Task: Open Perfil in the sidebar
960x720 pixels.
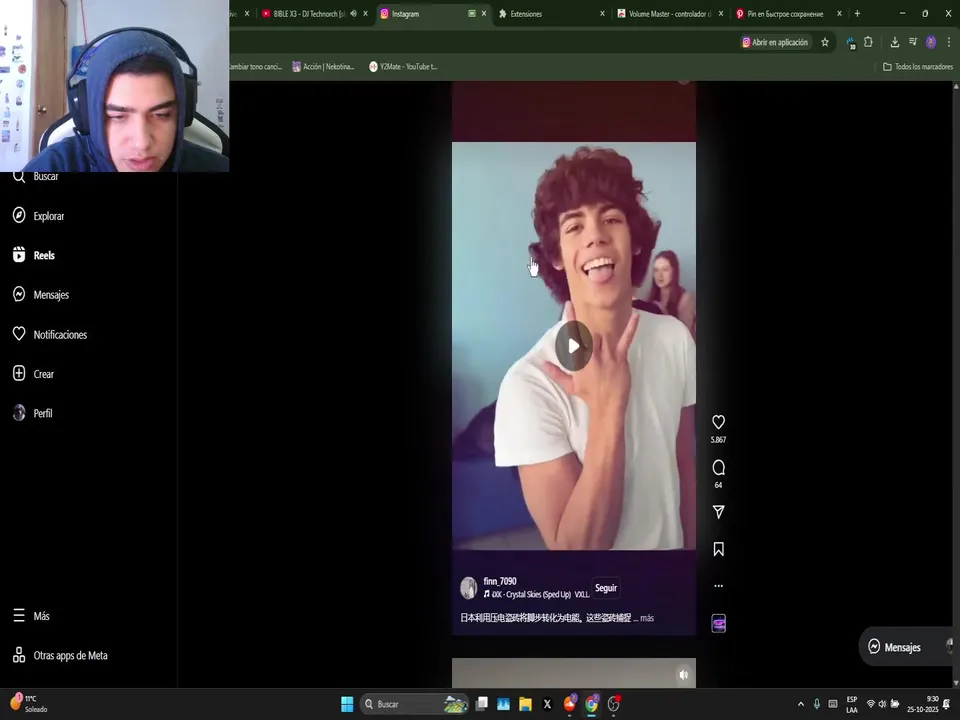Action: point(33,413)
